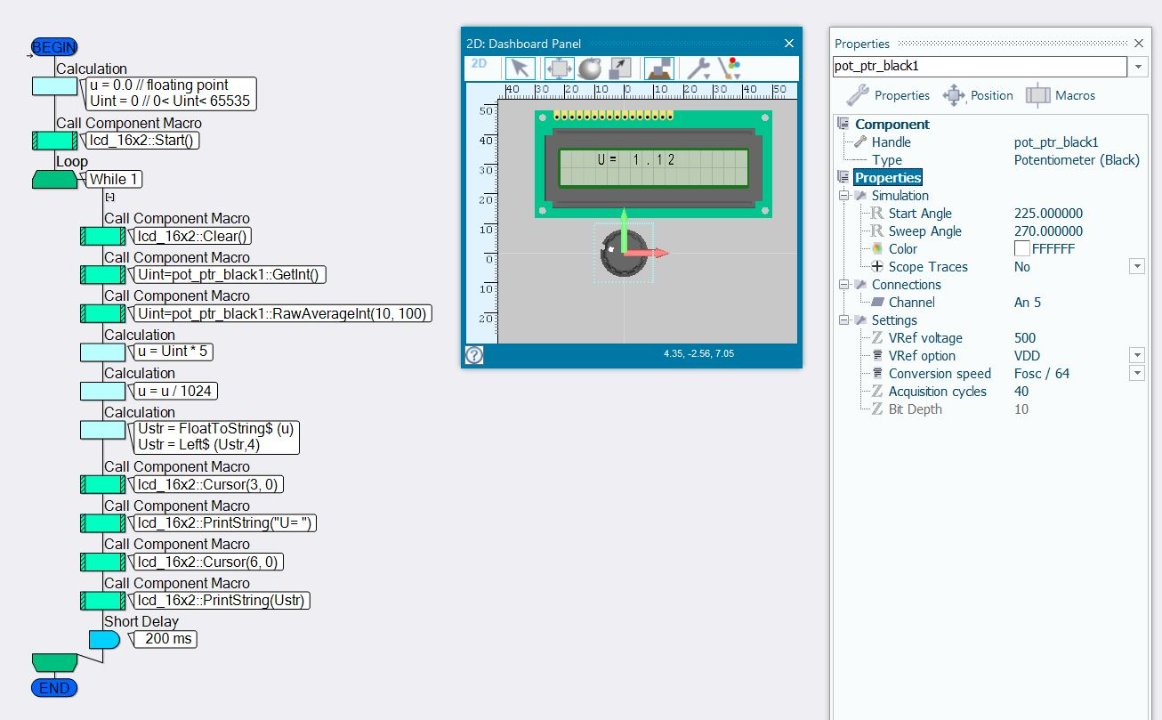Click the Bit Depth value 10
Screen dimensions: 1162x720
pos(1021,409)
